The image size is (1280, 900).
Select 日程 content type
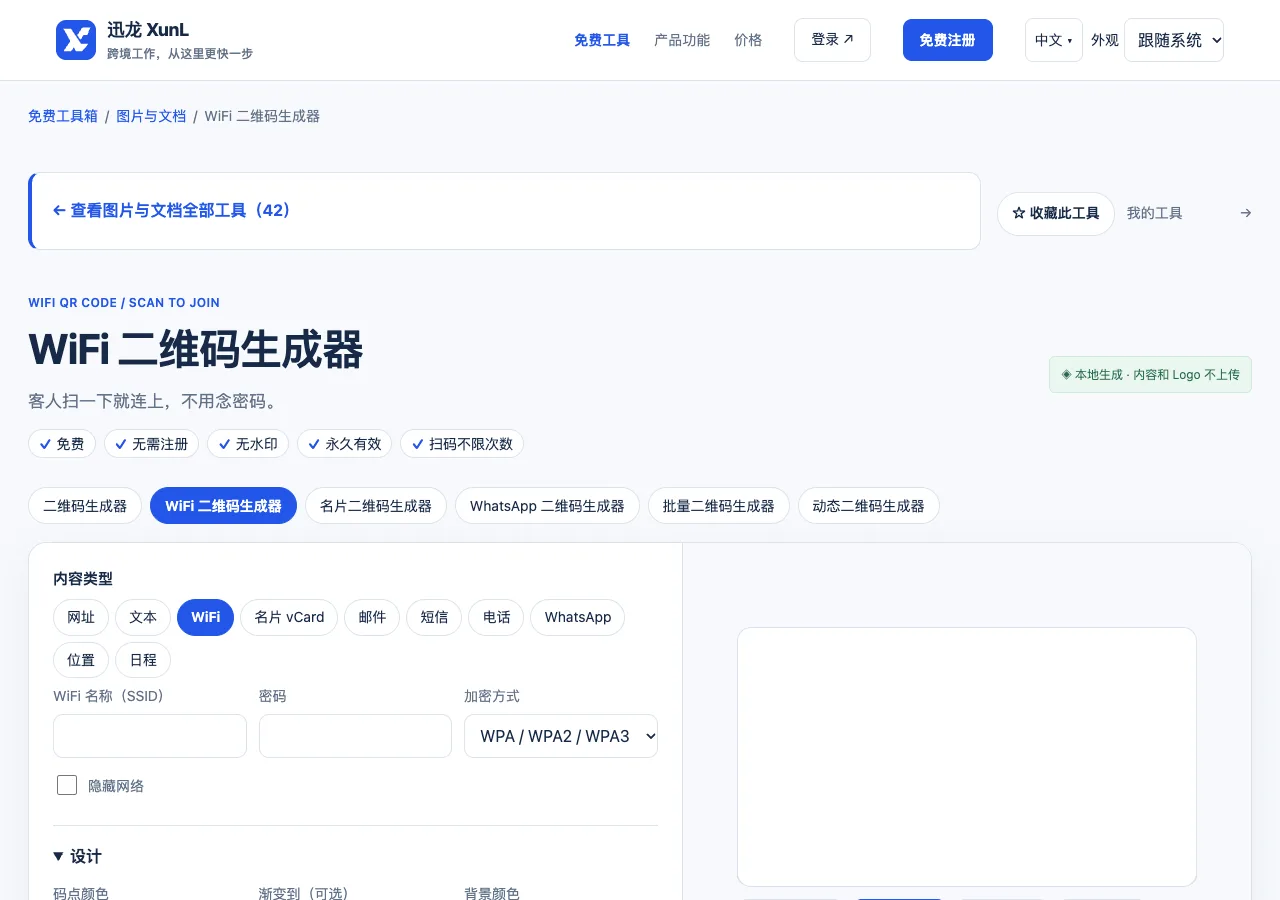(x=143, y=660)
